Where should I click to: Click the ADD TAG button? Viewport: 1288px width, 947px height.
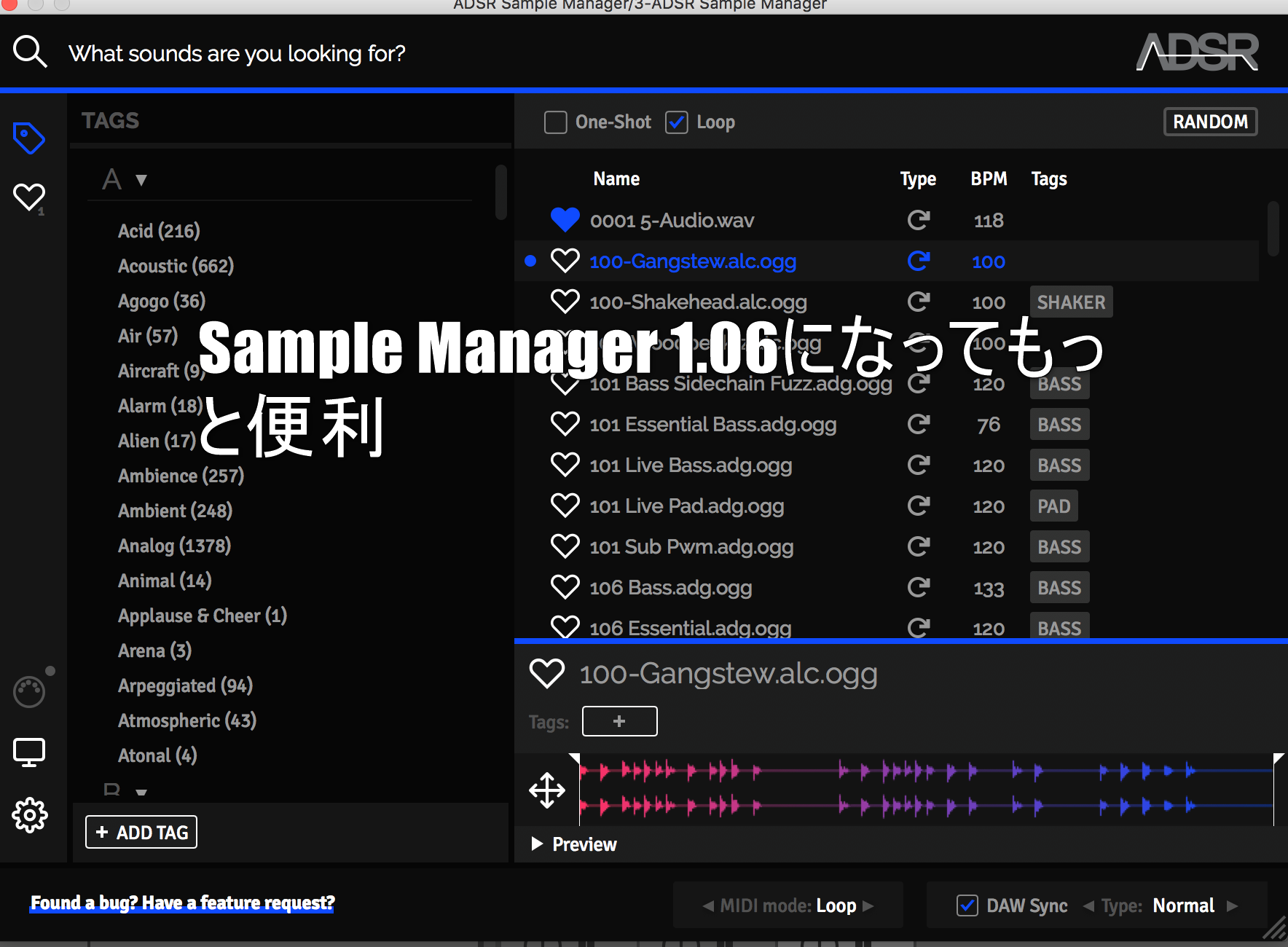coord(141,832)
